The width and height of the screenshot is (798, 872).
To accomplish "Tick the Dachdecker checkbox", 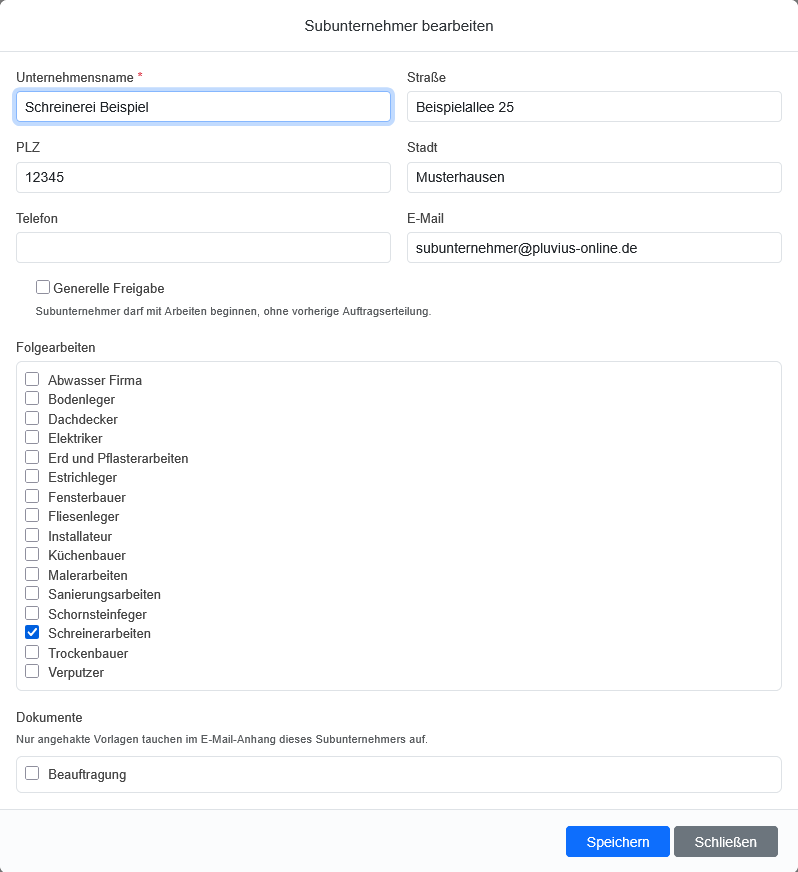I will [32, 418].
